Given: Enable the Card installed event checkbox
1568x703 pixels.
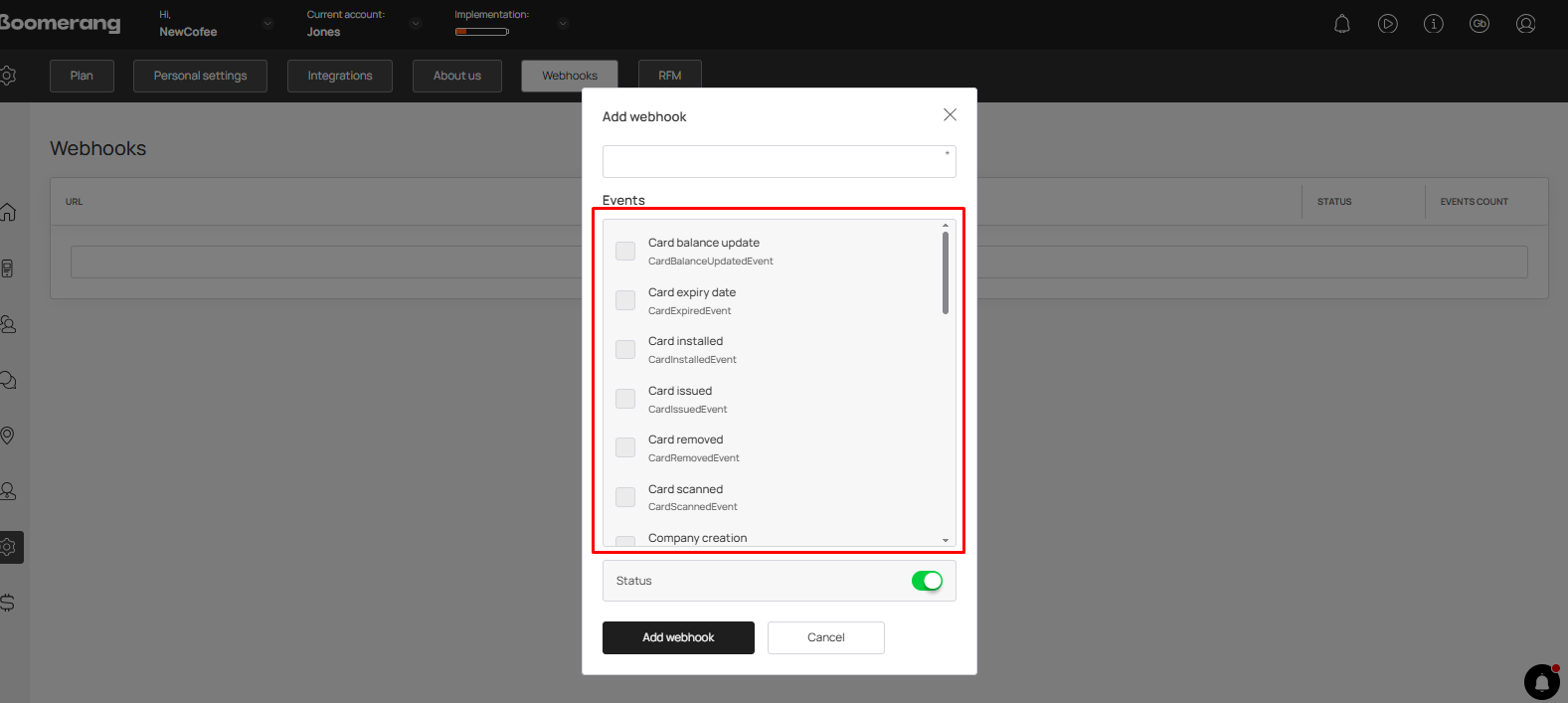Looking at the screenshot, I should click(625, 350).
